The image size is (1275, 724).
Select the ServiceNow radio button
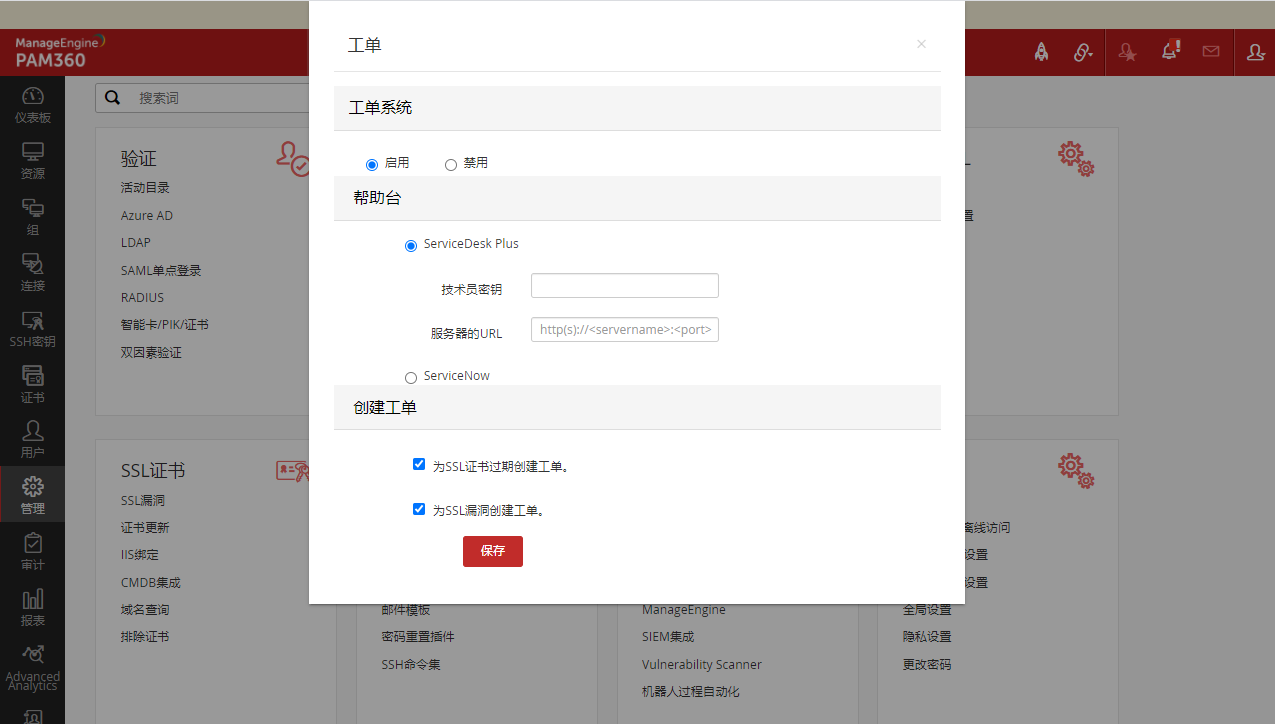(411, 377)
